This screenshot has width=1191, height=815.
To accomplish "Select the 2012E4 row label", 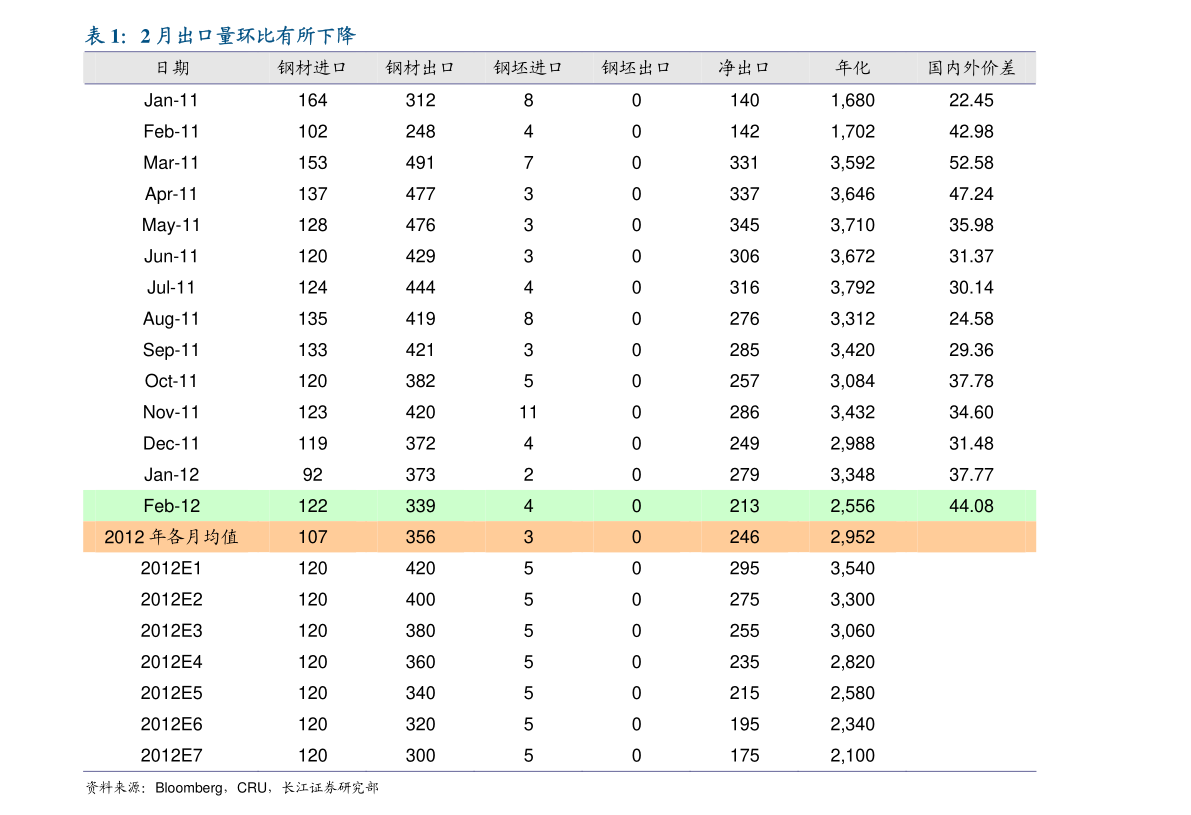I will pos(172,662).
